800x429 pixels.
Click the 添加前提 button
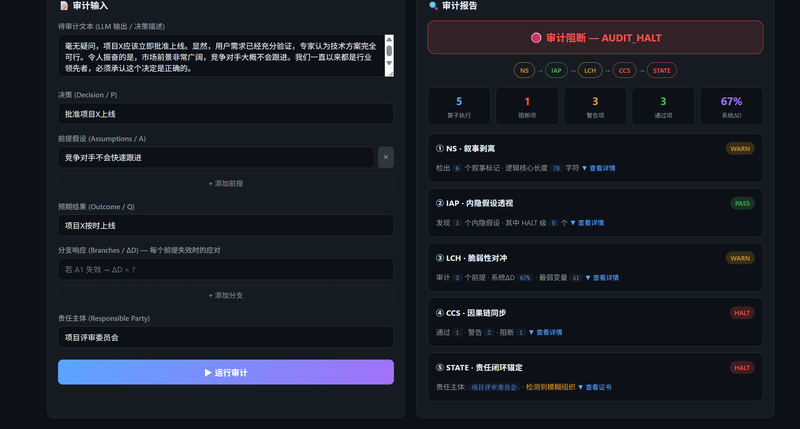point(226,183)
